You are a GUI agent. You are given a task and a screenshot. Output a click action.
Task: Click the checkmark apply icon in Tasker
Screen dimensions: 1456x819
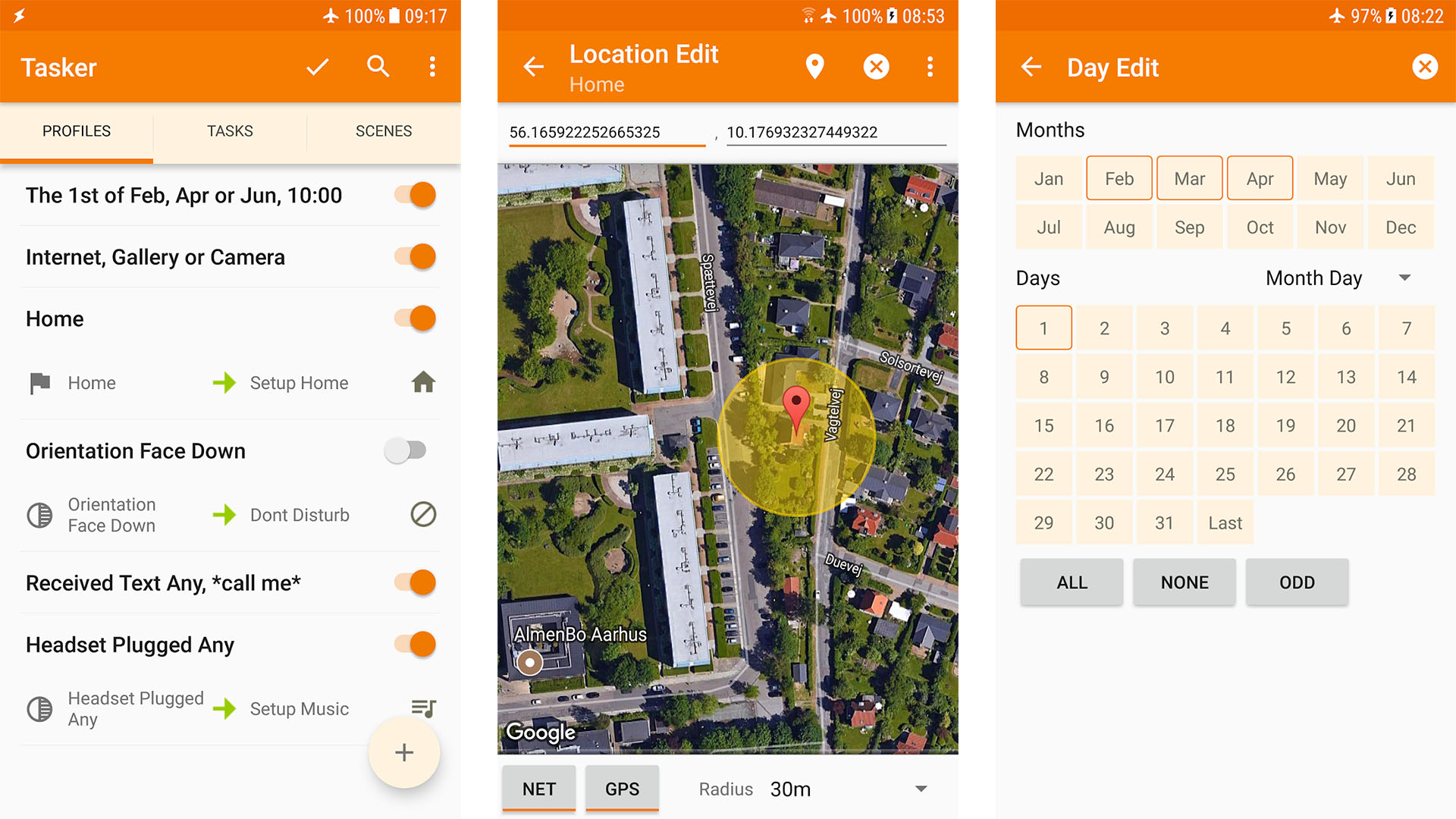[317, 67]
